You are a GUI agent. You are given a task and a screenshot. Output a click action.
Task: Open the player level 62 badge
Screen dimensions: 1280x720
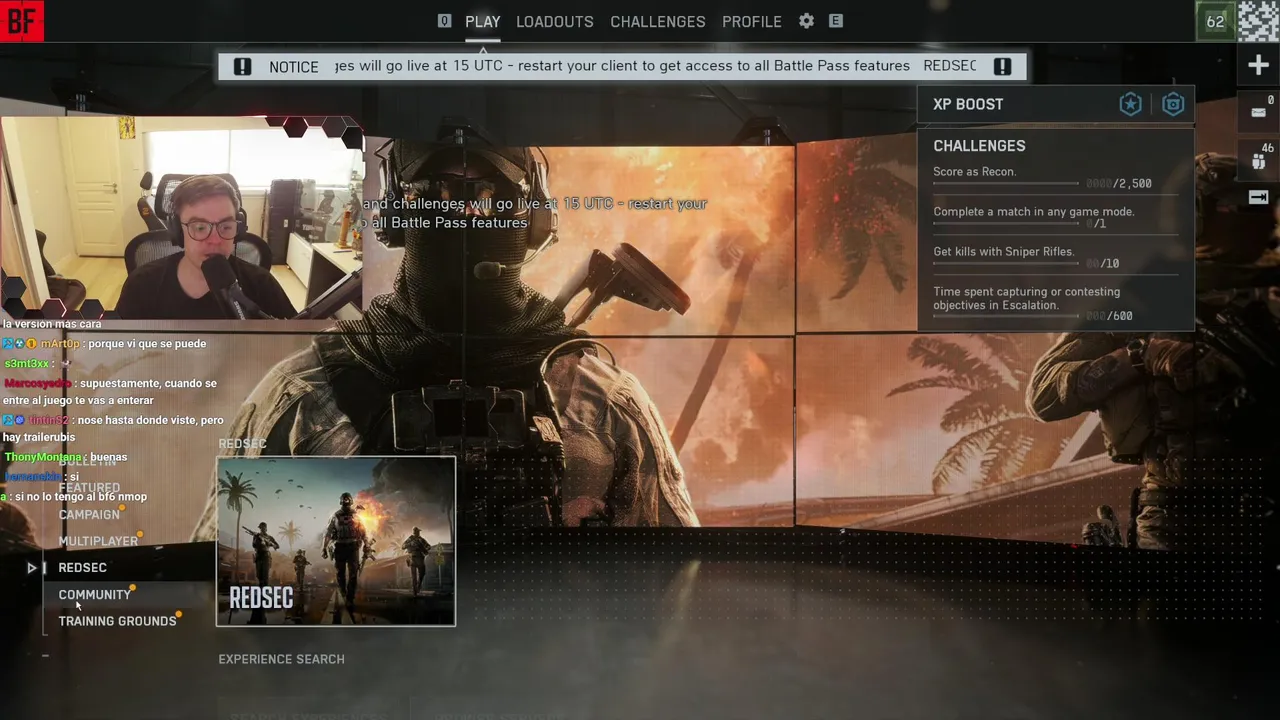[x=1215, y=22]
